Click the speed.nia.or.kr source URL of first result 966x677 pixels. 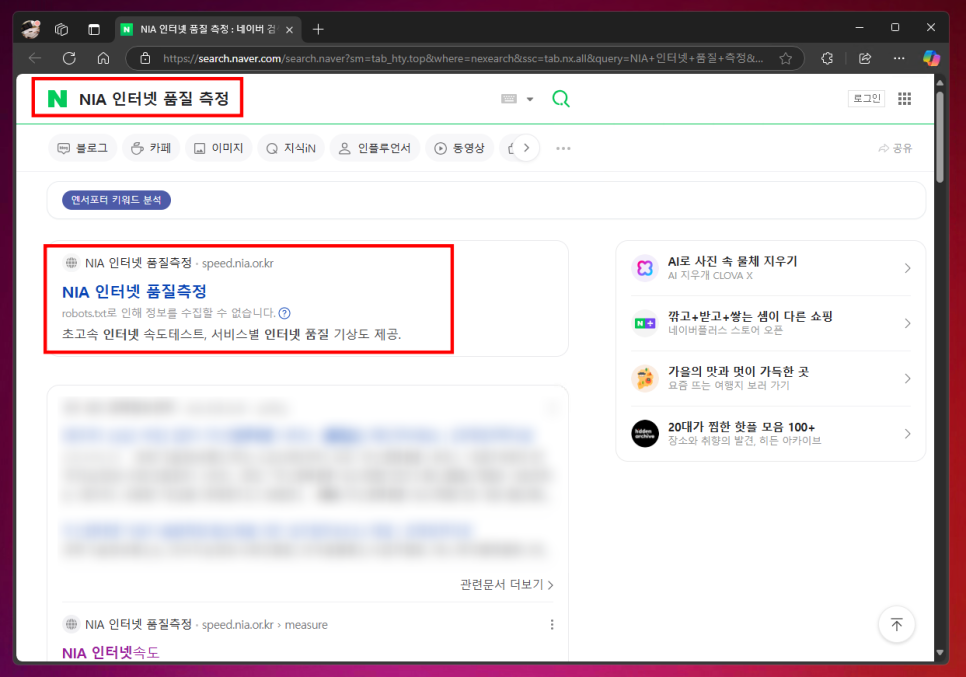pyautogui.click(x=238, y=263)
